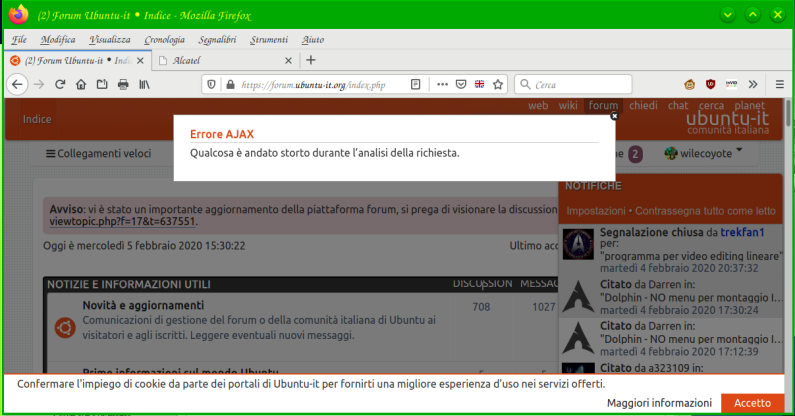Click the extension icon next to uBlock
This screenshot has height=416, width=795.
point(731,84)
